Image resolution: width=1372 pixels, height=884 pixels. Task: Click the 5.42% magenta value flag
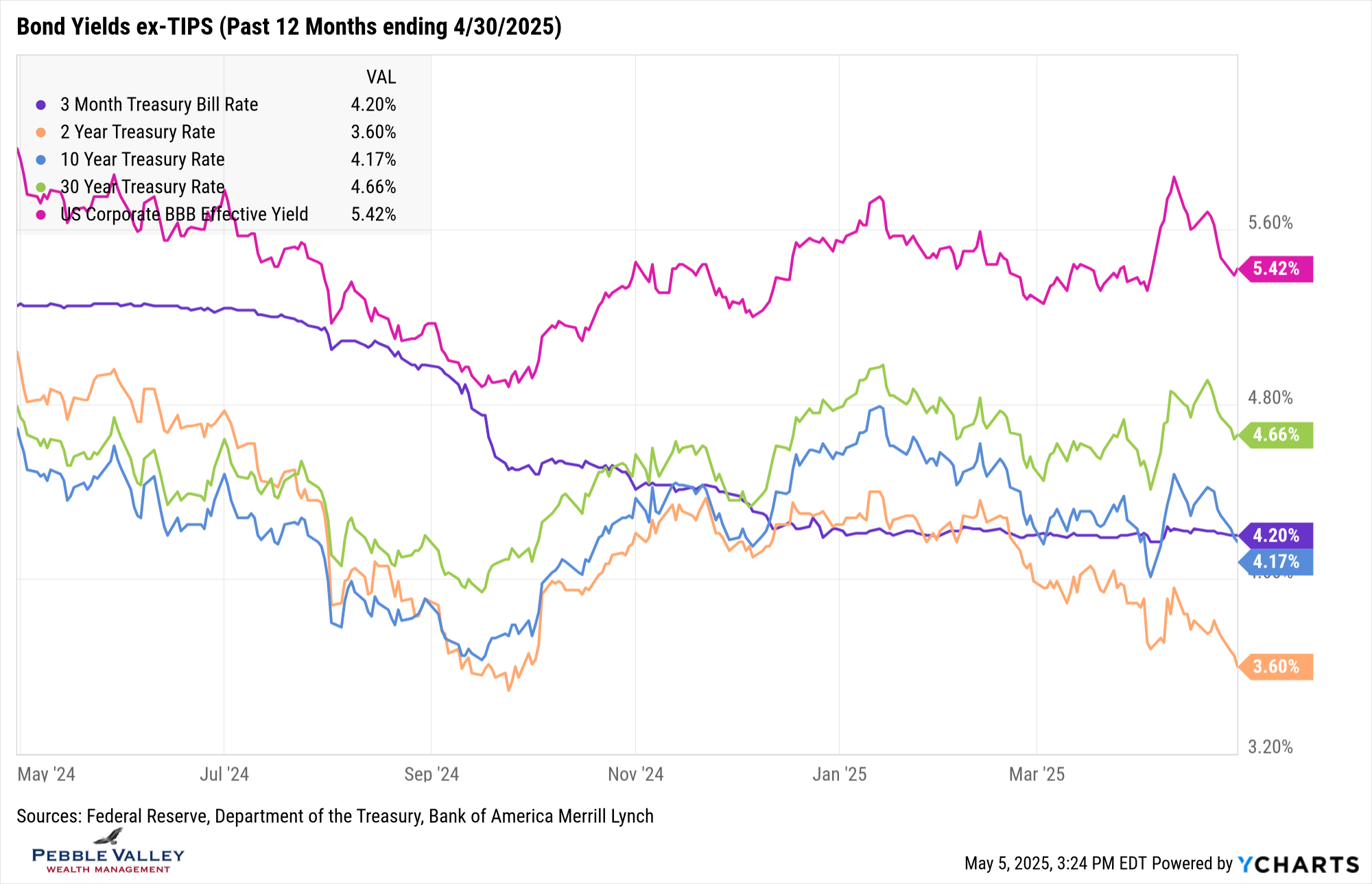click(1276, 268)
